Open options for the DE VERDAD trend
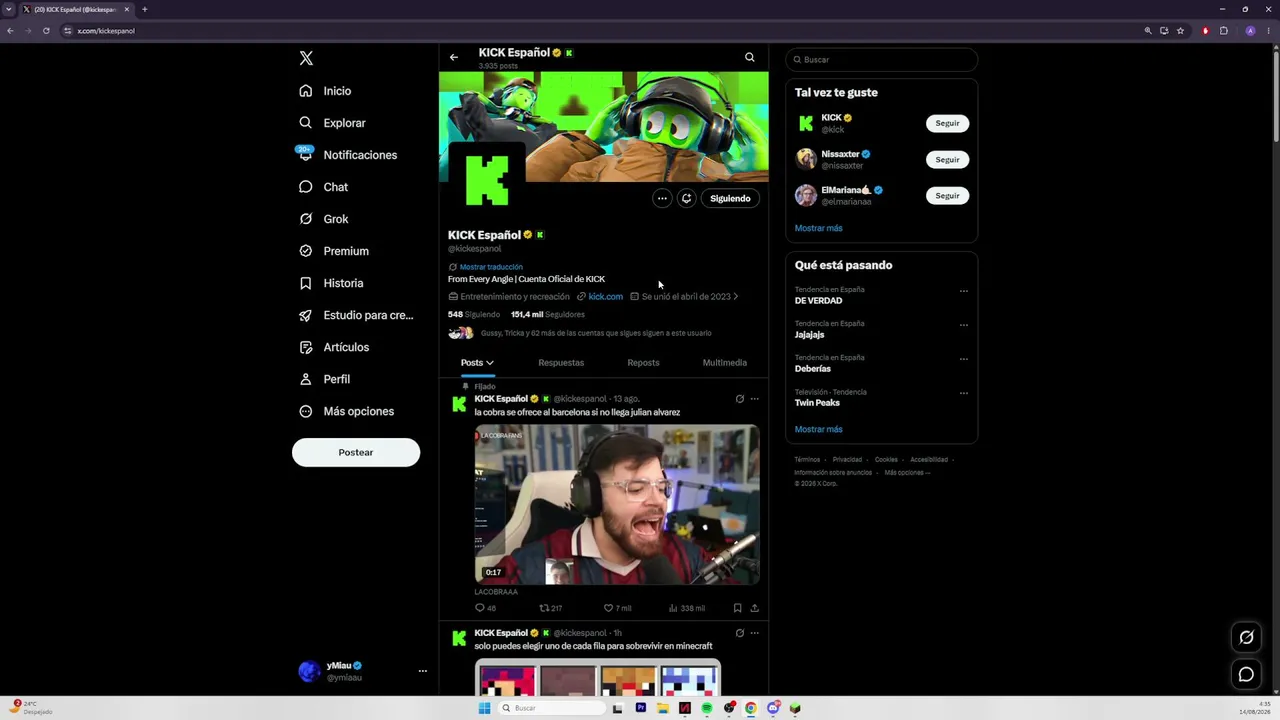The width and height of the screenshot is (1280, 720). point(964,291)
